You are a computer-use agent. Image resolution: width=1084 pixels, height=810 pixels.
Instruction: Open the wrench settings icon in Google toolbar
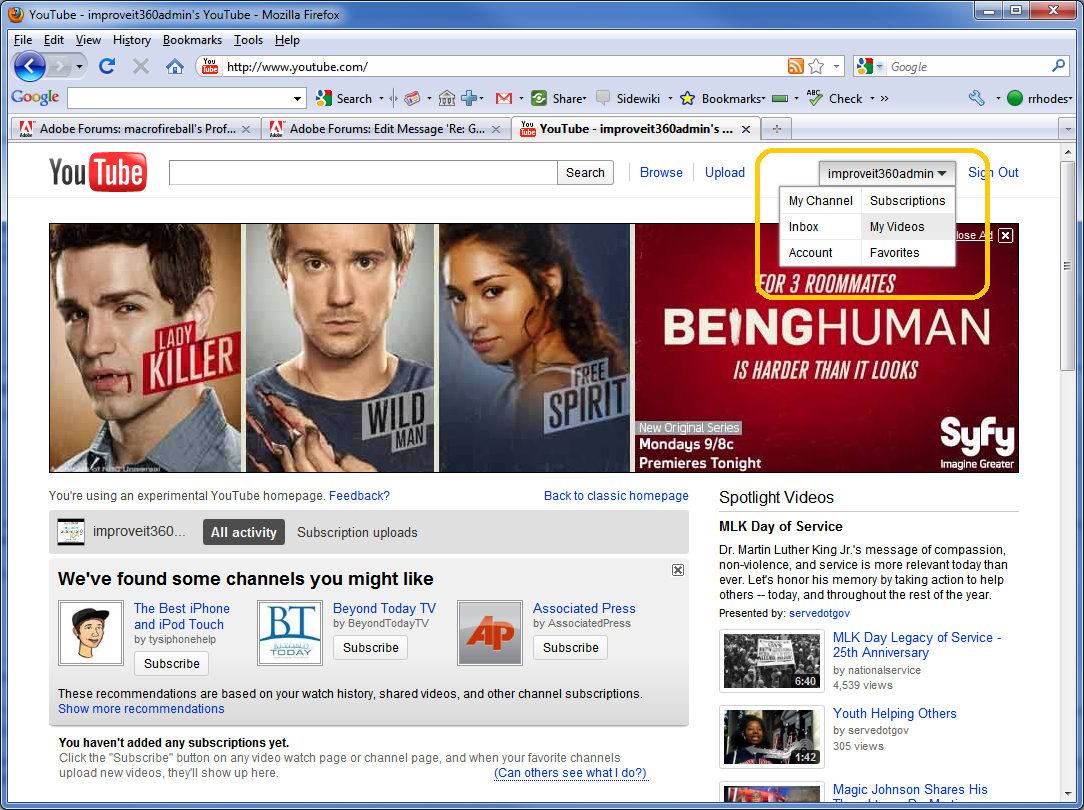point(976,99)
